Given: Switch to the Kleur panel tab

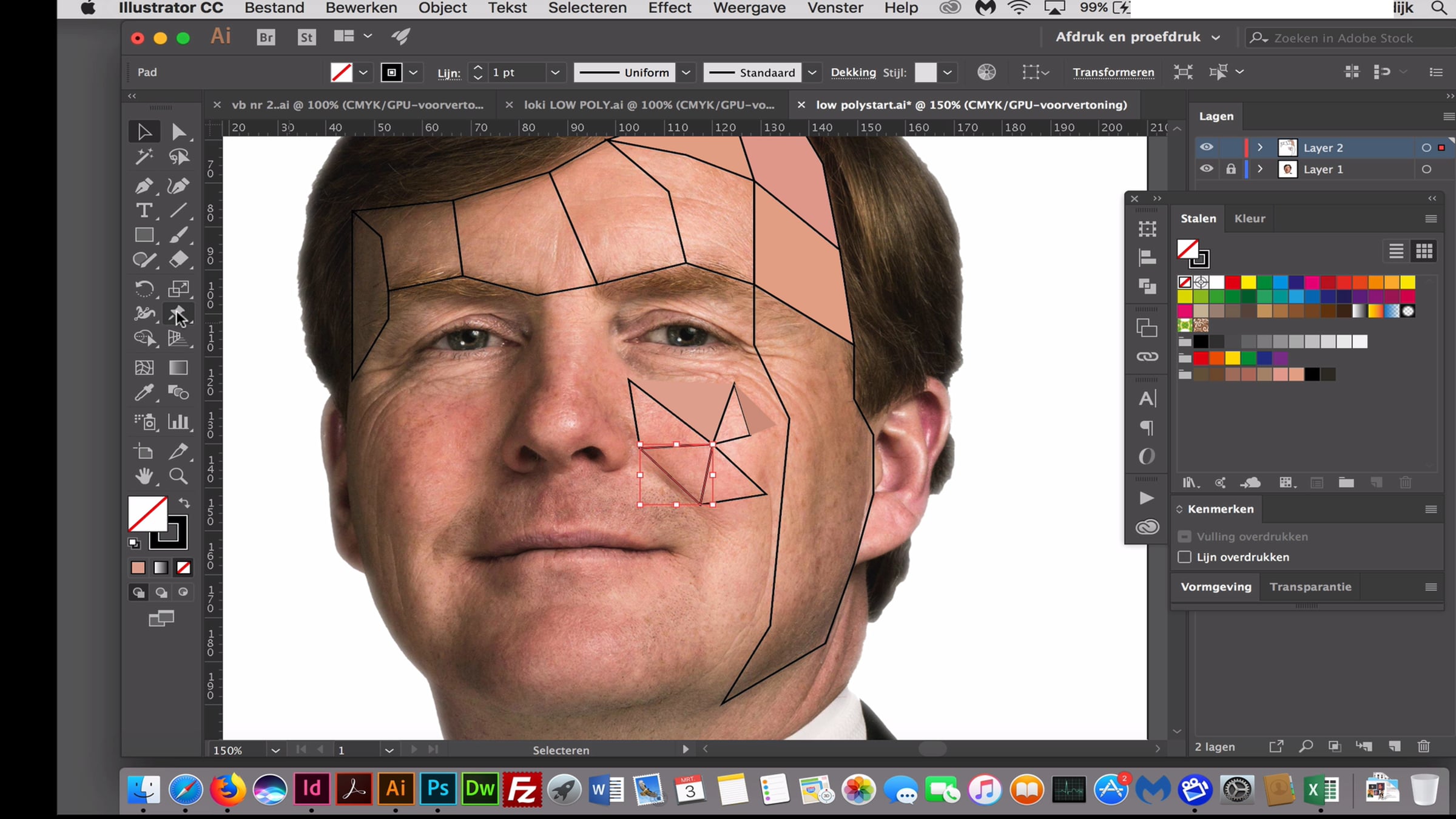Looking at the screenshot, I should (1250, 218).
